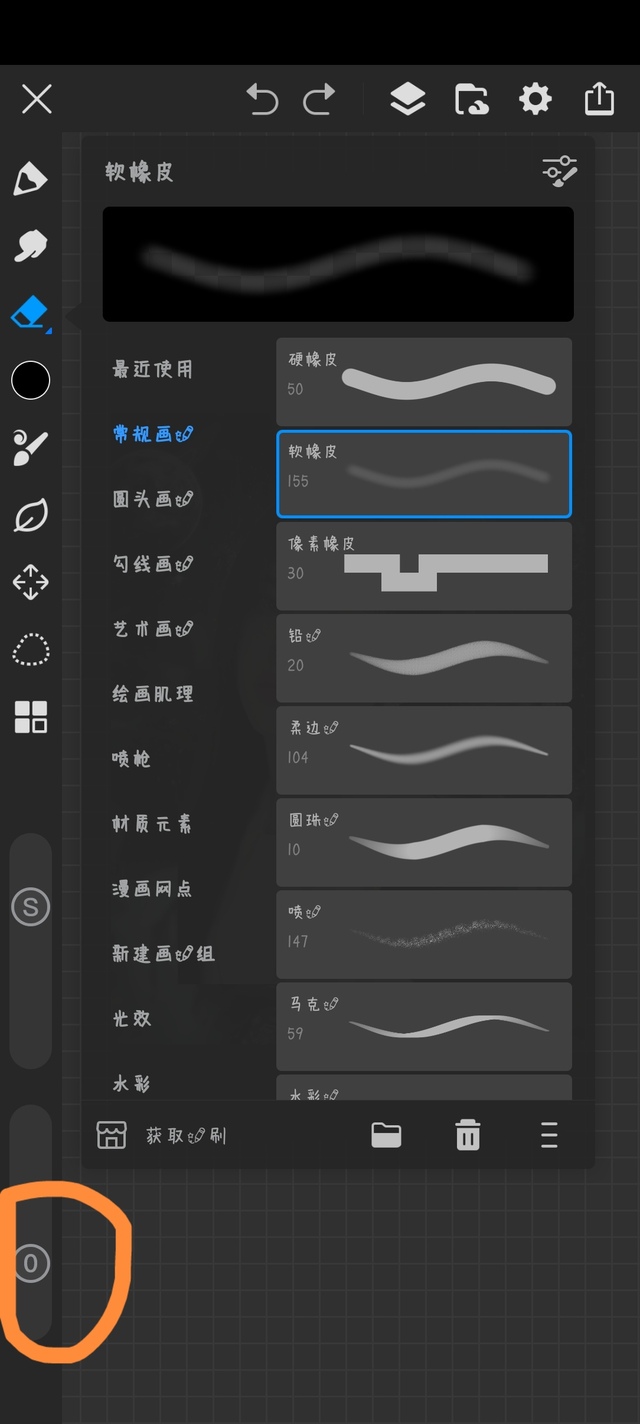Select the transform move tool
This screenshot has height=1424, width=640.
(x=30, y=582)
